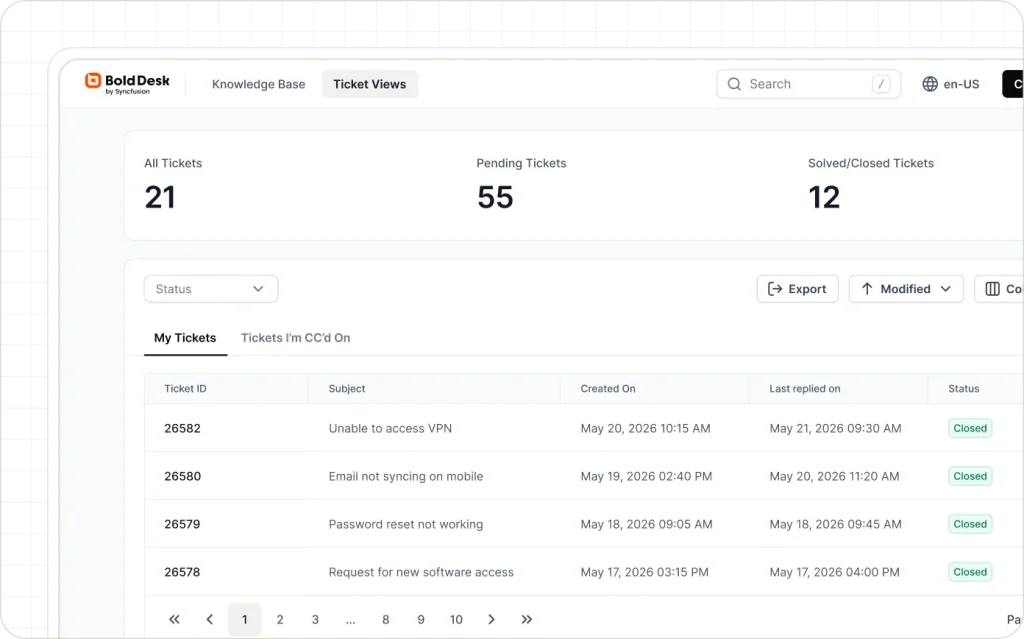Go to page 3
1024x639 pixels.
315,619
